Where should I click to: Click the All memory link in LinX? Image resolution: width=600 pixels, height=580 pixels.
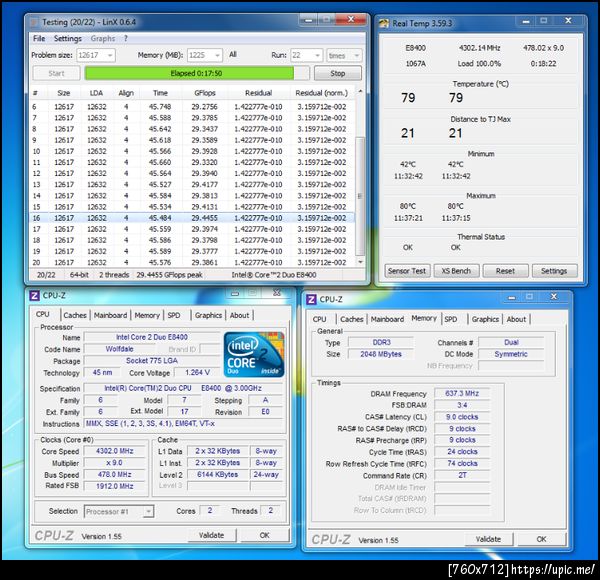click(233, 54)
